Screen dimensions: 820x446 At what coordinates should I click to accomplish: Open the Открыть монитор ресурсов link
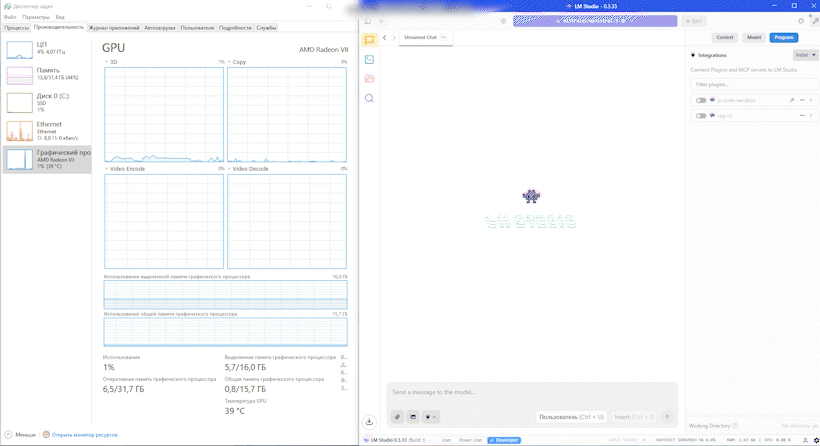coord(85,435)
